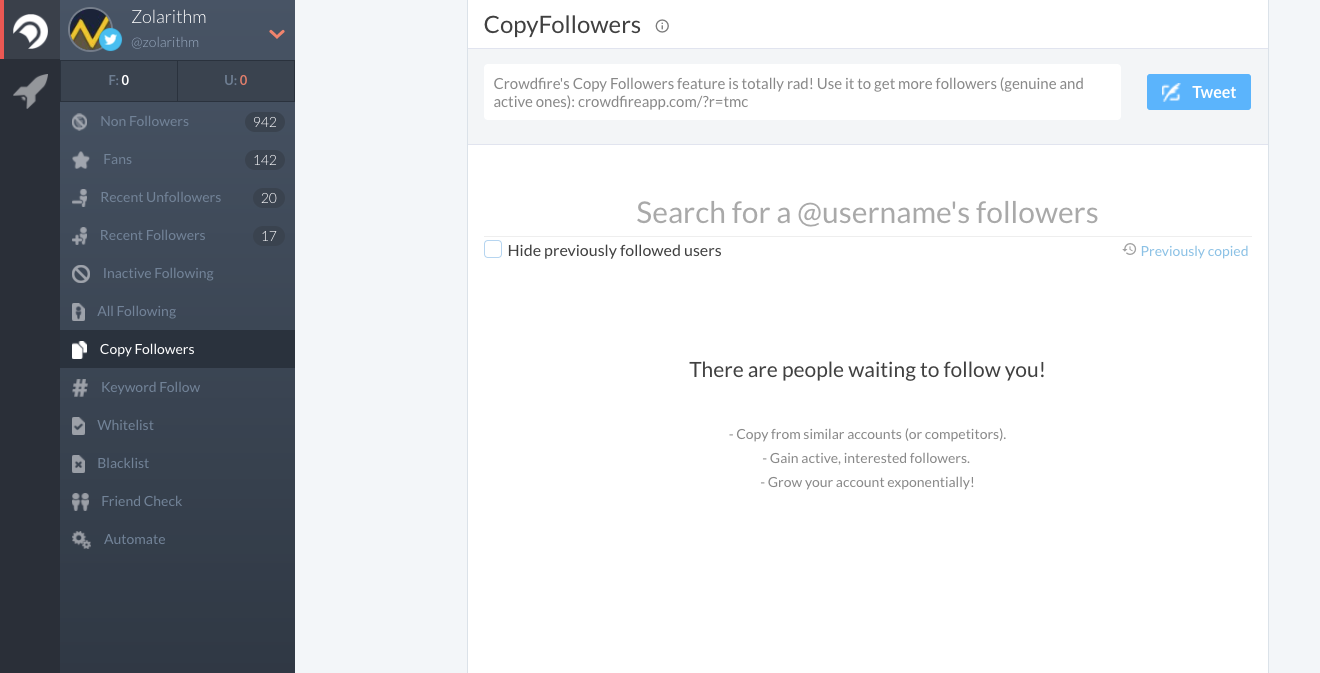1320x673 pixels.
Task: Open the Whitelist page
Action: click(x=177, y=425)
